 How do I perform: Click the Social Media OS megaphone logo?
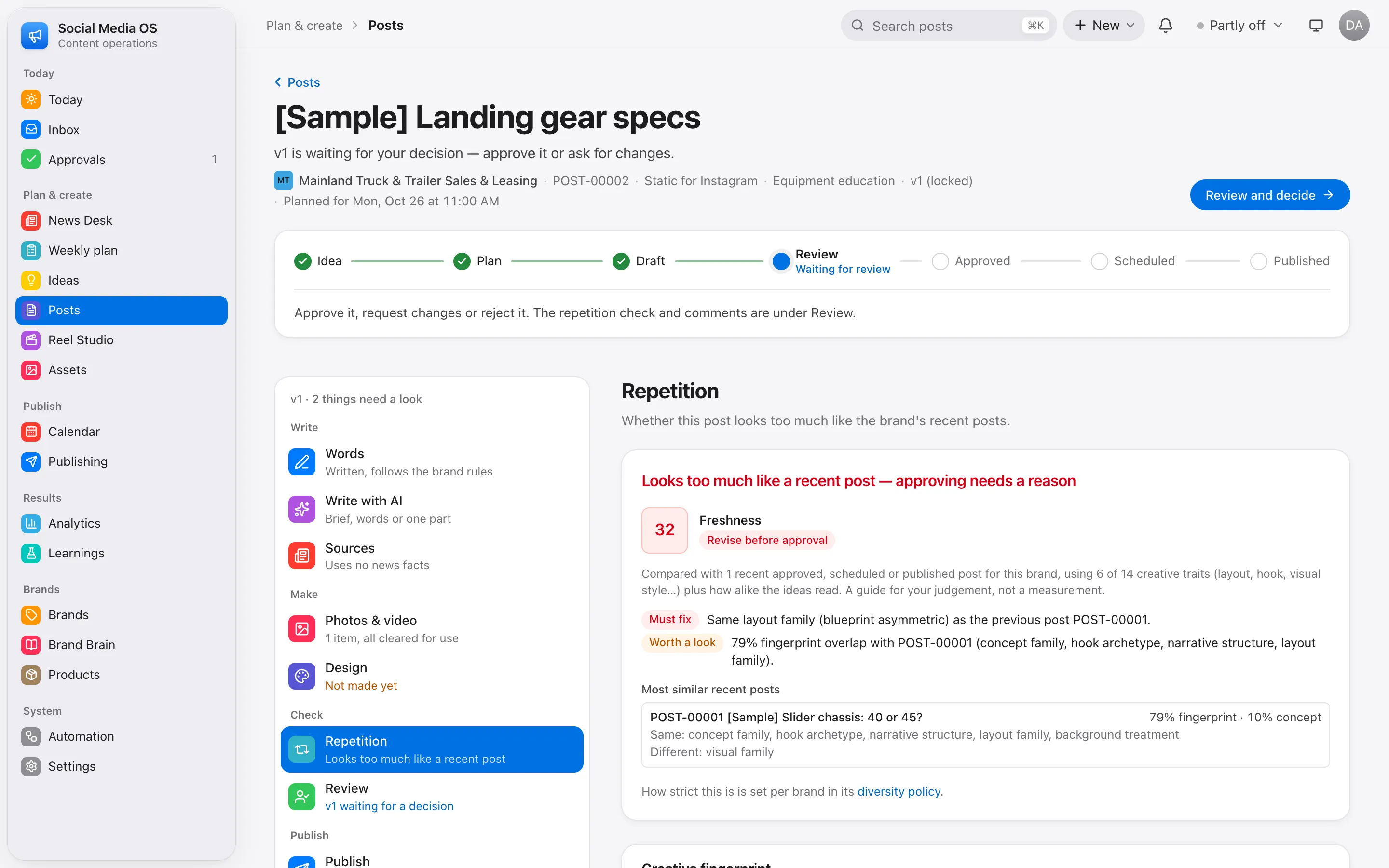click(34, 36)
